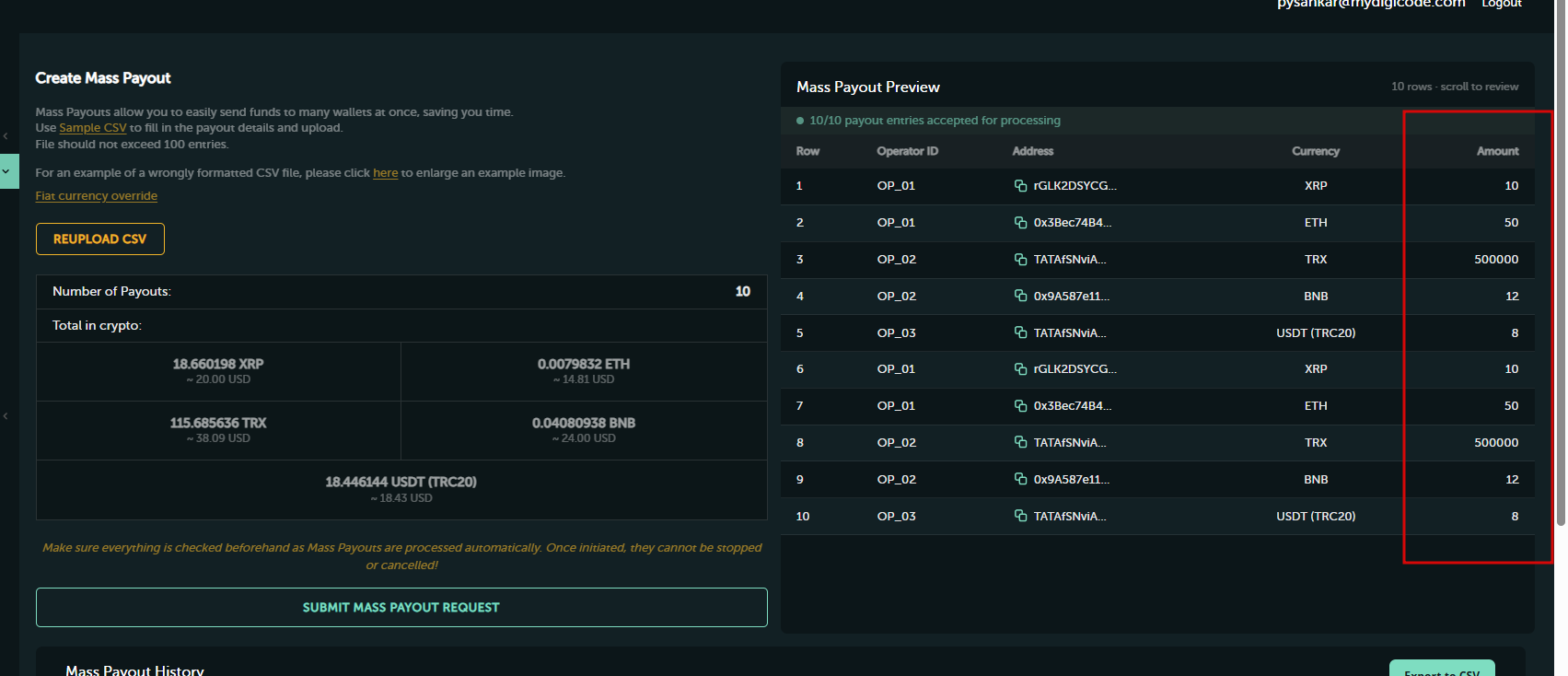Select the Currency column header
The height and width of the screenshot is (676, 1568).
click(1316, 151)
